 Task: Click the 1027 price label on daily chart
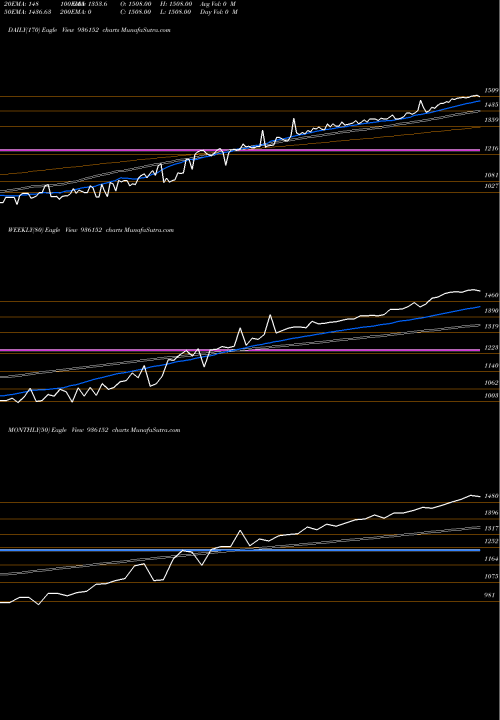pos(491,186)
